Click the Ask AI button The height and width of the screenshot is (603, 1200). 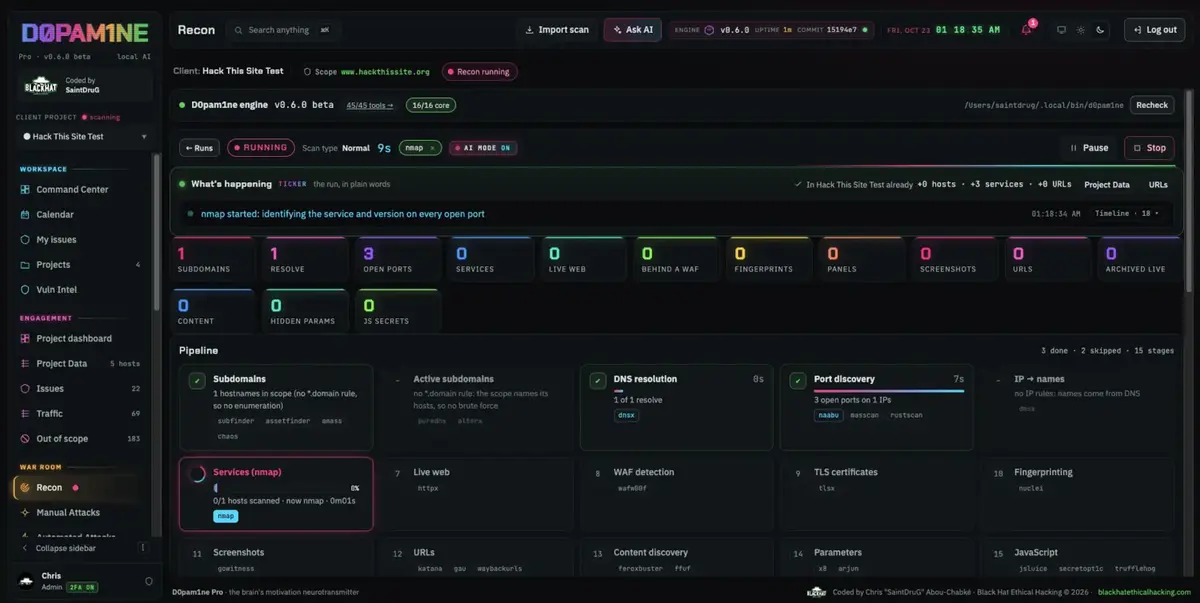pos(632,30)
